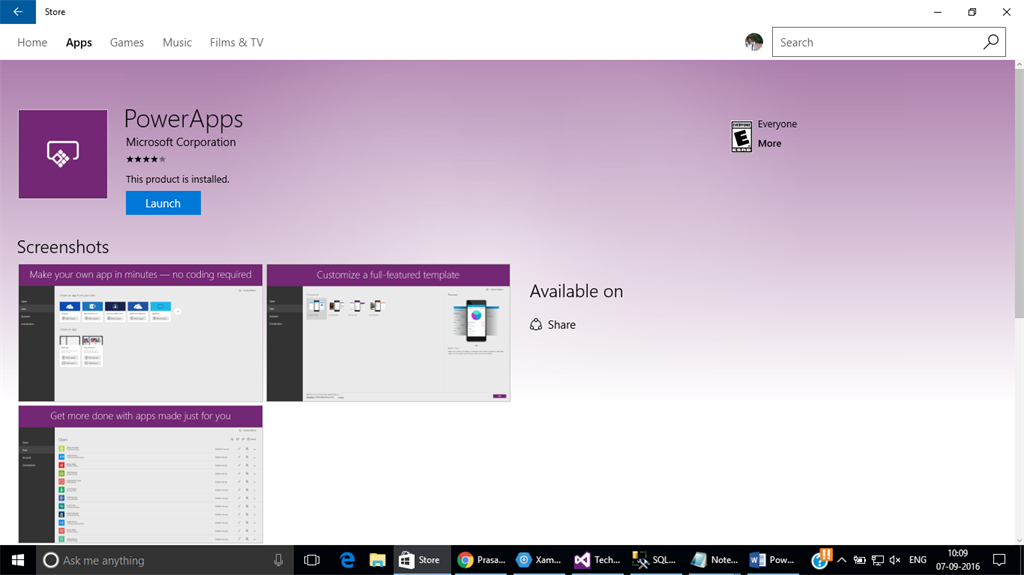The image size is (1024, 575).
Task: Open 'Get more done with apps' screenshot
Action: pos(140,474)
